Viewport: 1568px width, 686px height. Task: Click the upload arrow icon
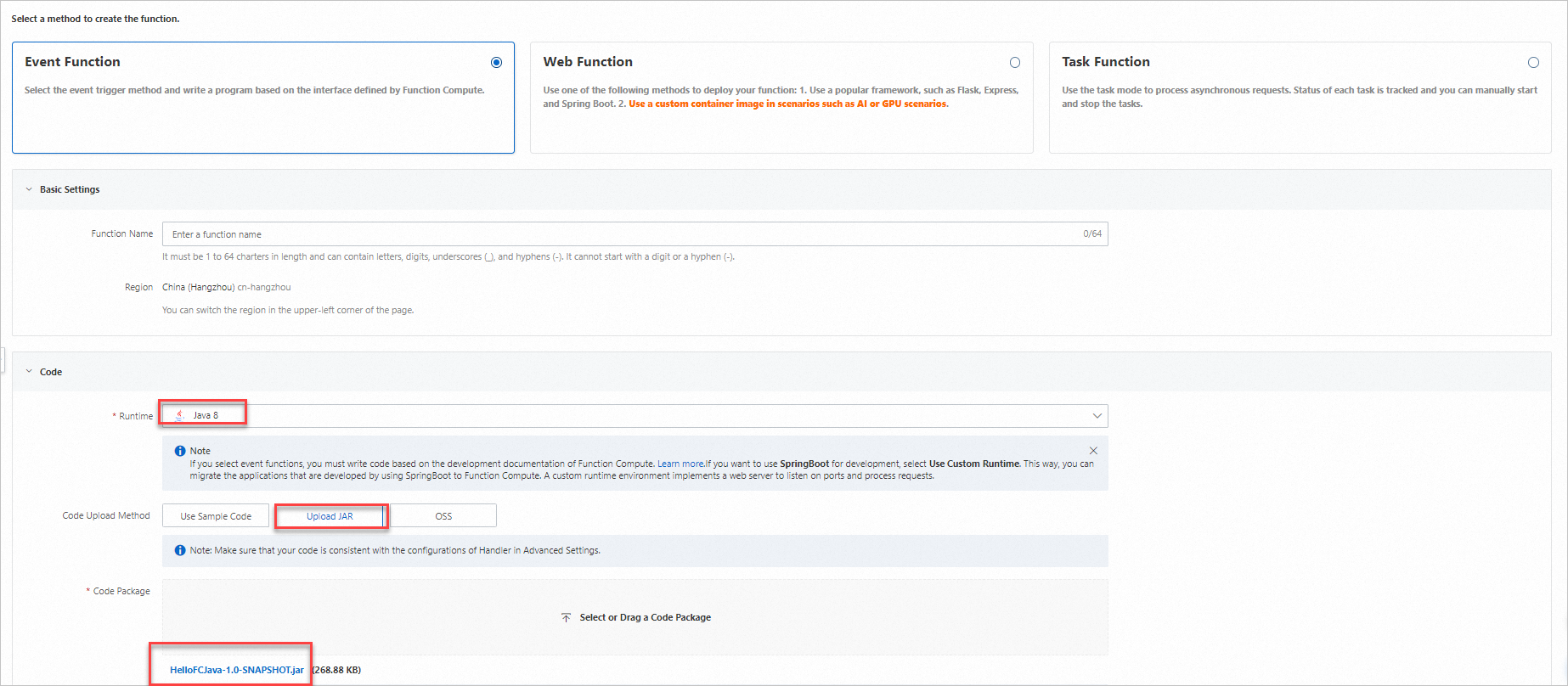coord(566,617)
